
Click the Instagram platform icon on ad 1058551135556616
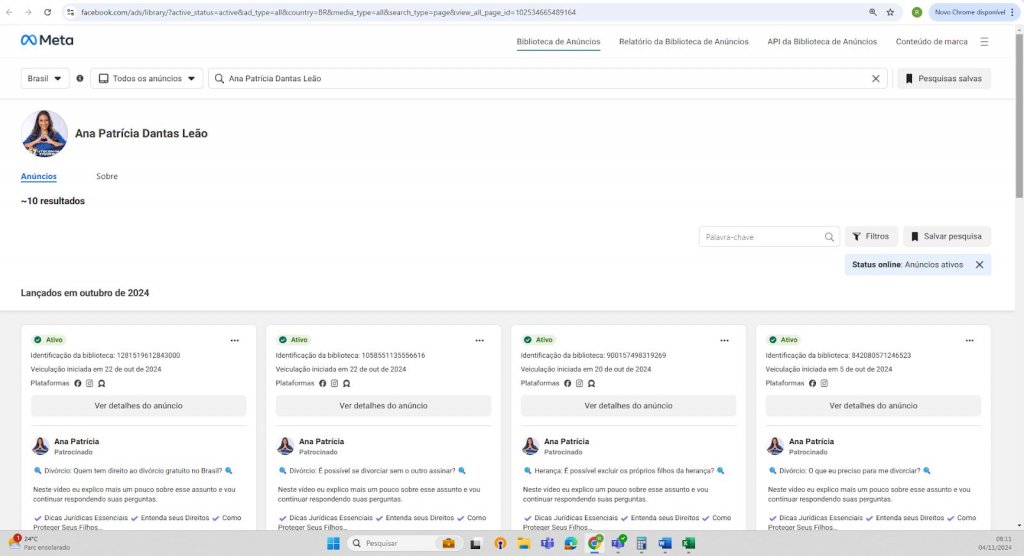pyautogui.click(x=334, y=384)
